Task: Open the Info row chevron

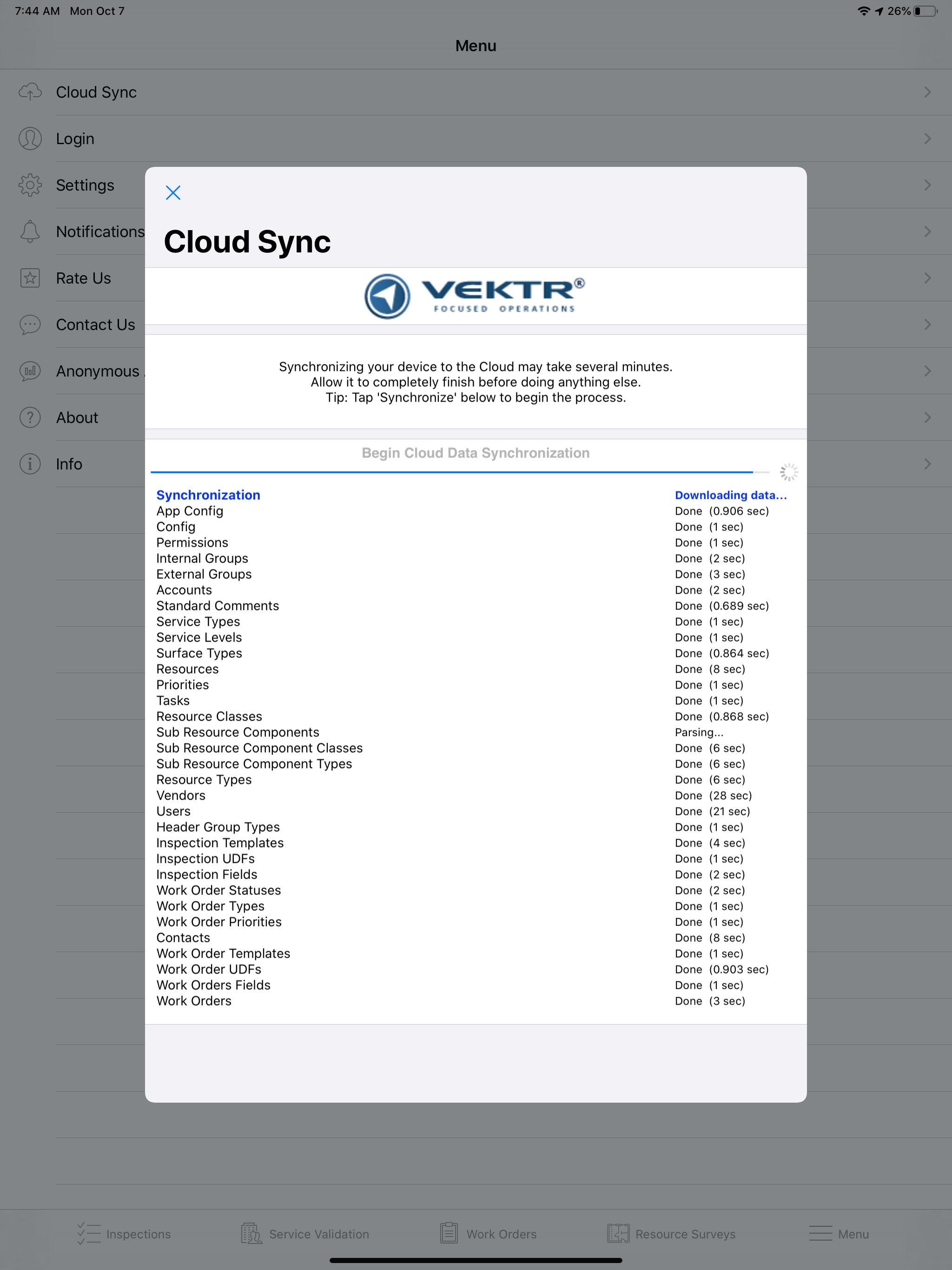Action: [927, 464]
